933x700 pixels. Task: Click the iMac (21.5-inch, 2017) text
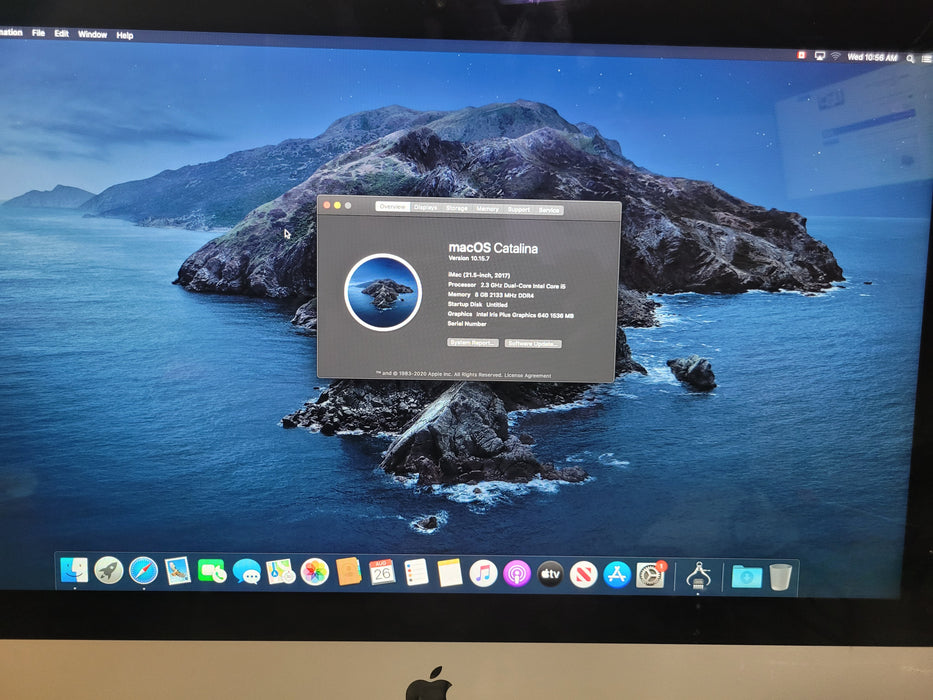pyautogui.click(x=479, y=275)
